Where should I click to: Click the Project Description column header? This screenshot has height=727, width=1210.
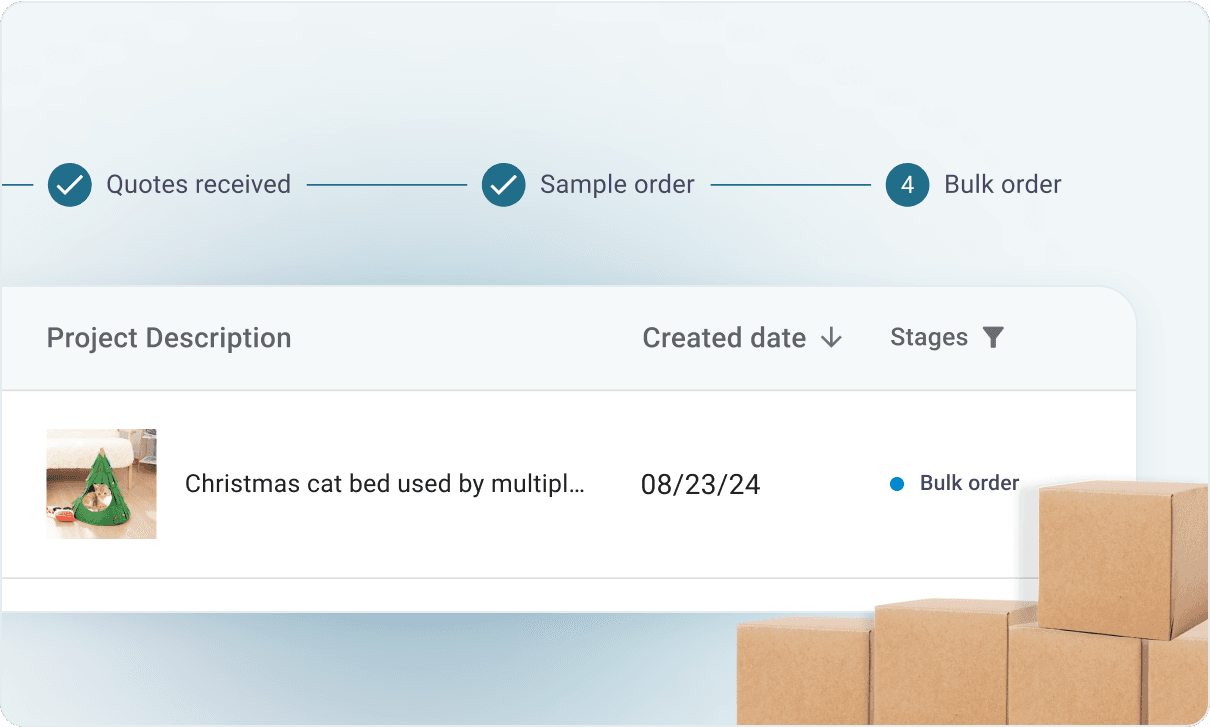(169, 338)
